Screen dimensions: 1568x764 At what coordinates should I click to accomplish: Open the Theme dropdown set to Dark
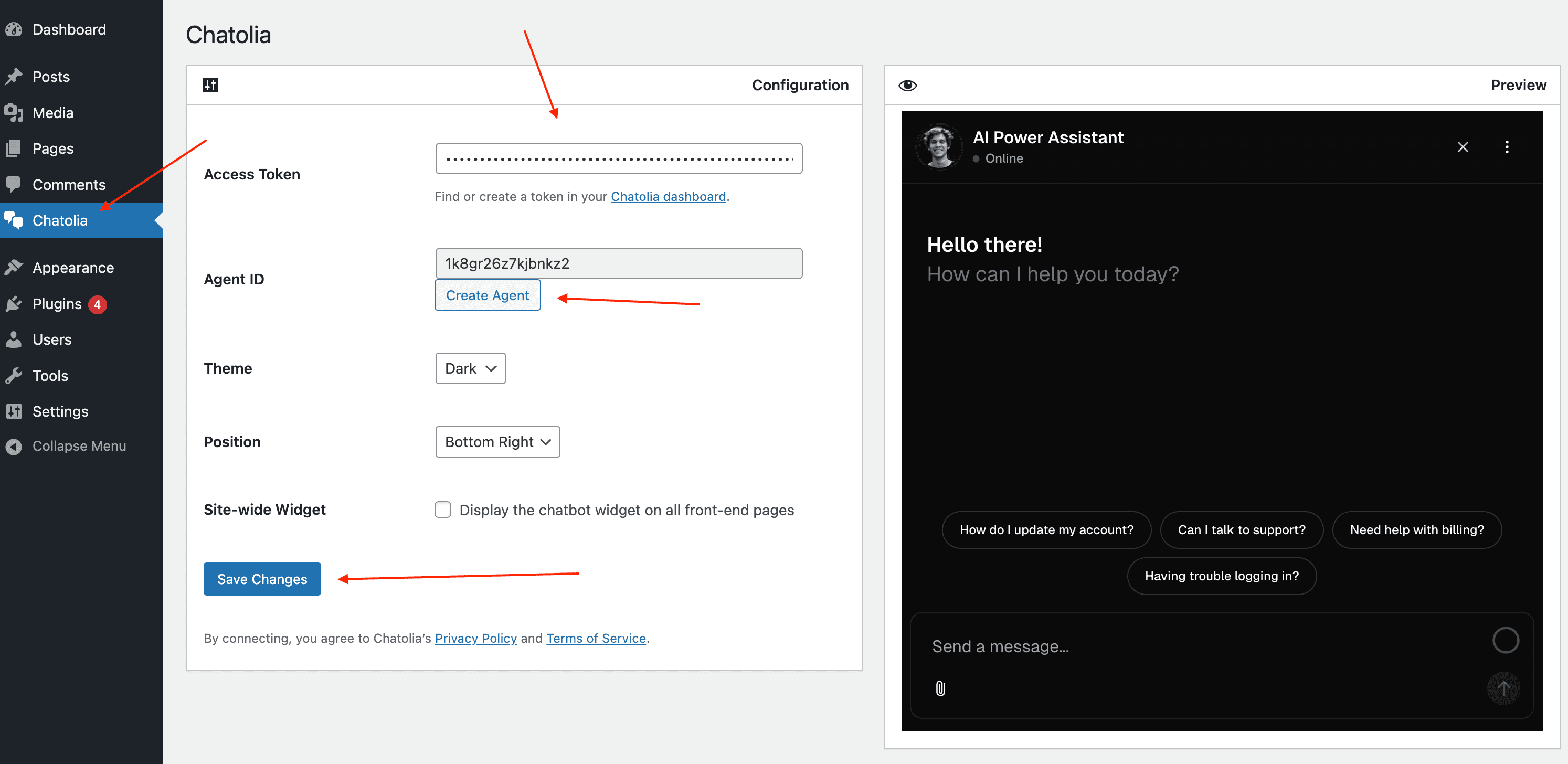click(x=469, y=368)
